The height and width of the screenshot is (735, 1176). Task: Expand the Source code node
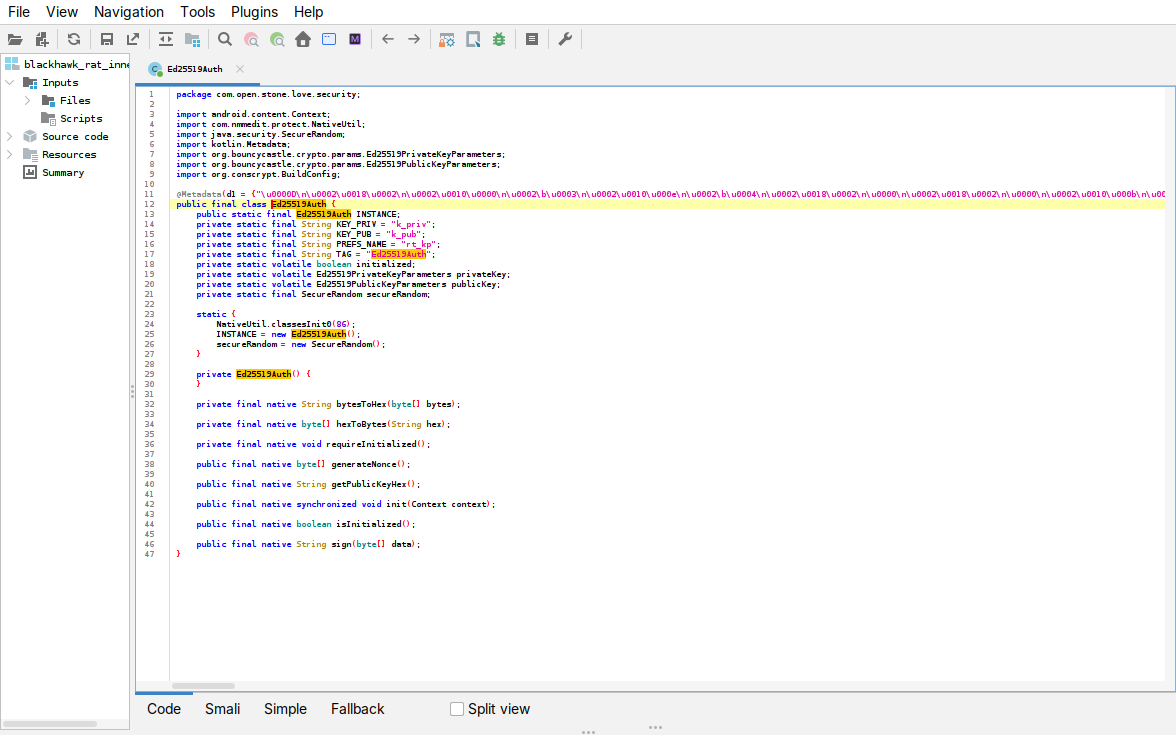coord(10,136)
